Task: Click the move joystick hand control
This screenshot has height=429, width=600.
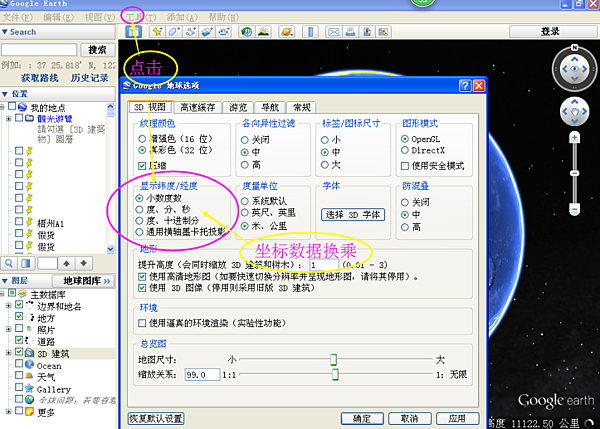Action: [574, 111]
